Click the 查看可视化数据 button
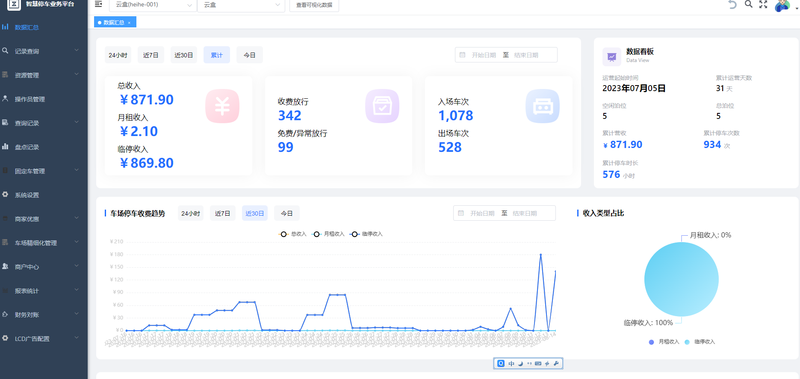800x379 pixels. [314, 5]
